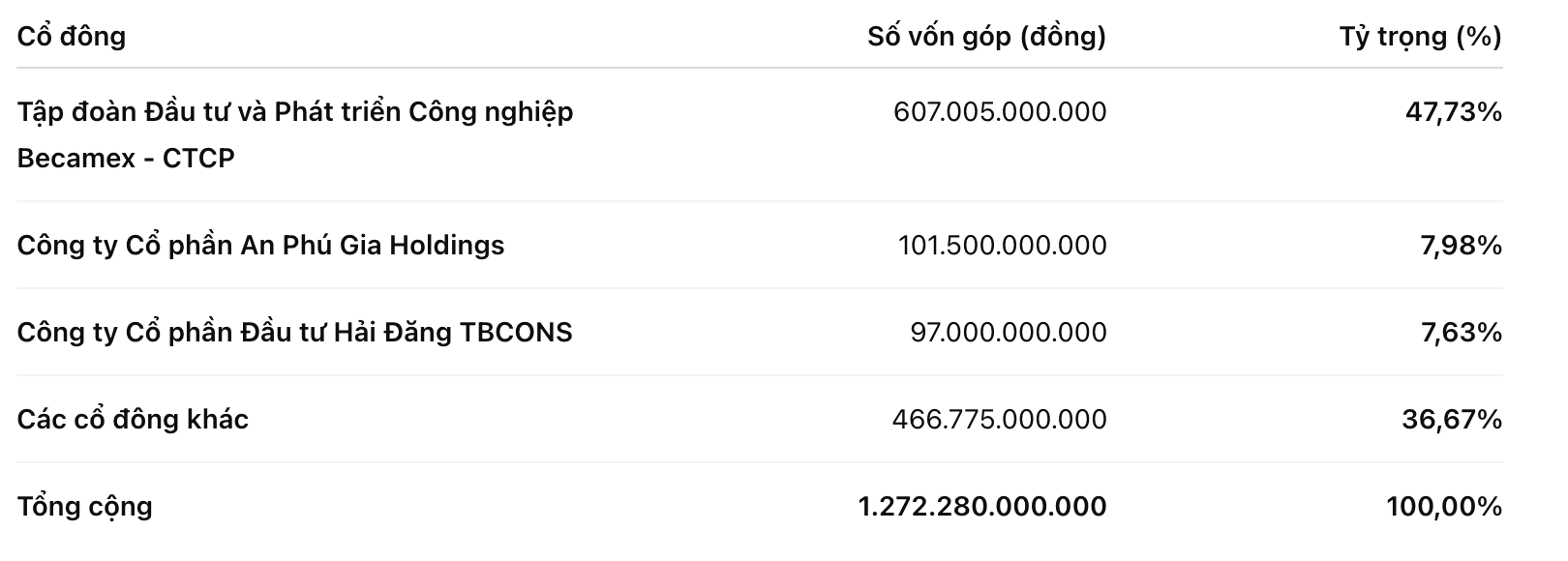This screenshot has width=1568, height=561.
Task: Select the 36,67% percentage cell
Action: coord(1452,419)
